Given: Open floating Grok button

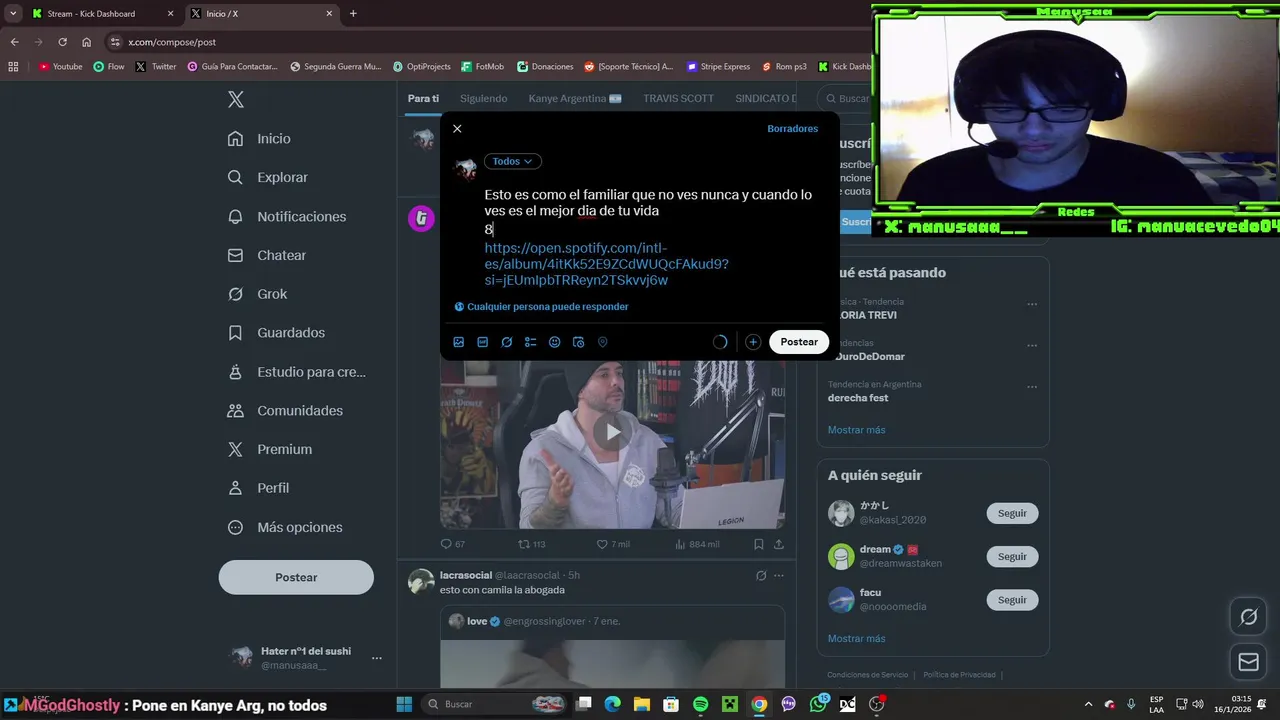Looking at the screenshot, I should [x=1249, y=617].
